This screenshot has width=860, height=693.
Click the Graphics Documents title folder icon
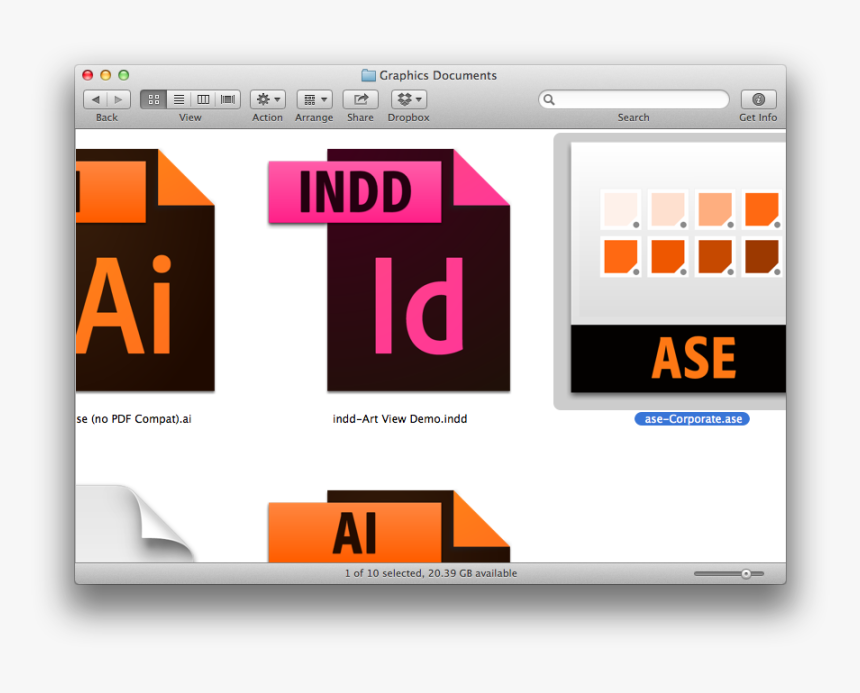[x=367, y=75]
